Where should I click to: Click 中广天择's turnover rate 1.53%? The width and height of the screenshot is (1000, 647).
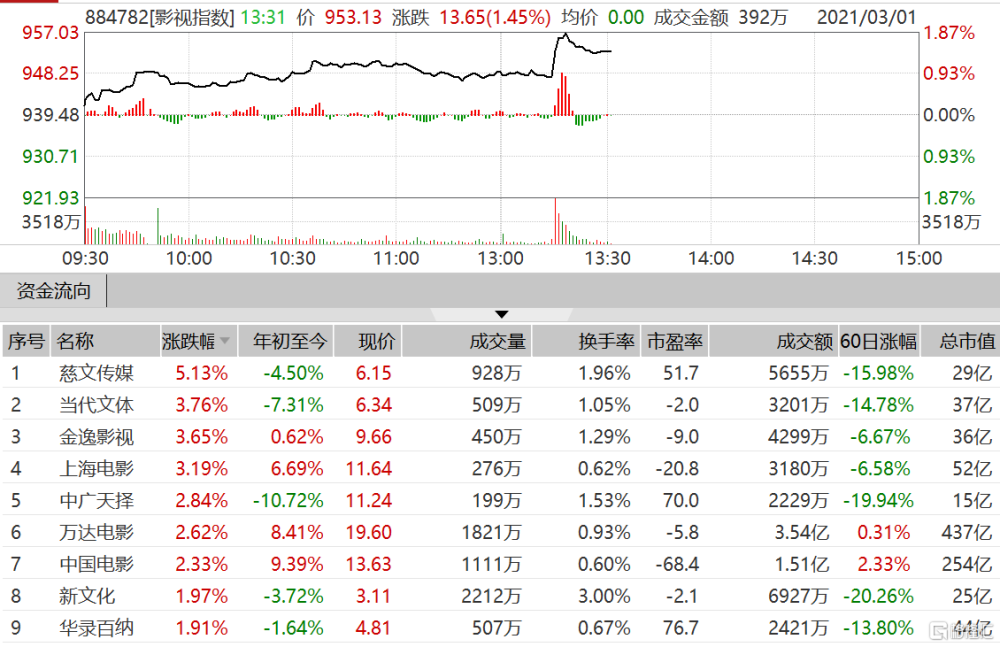[604, 501]
